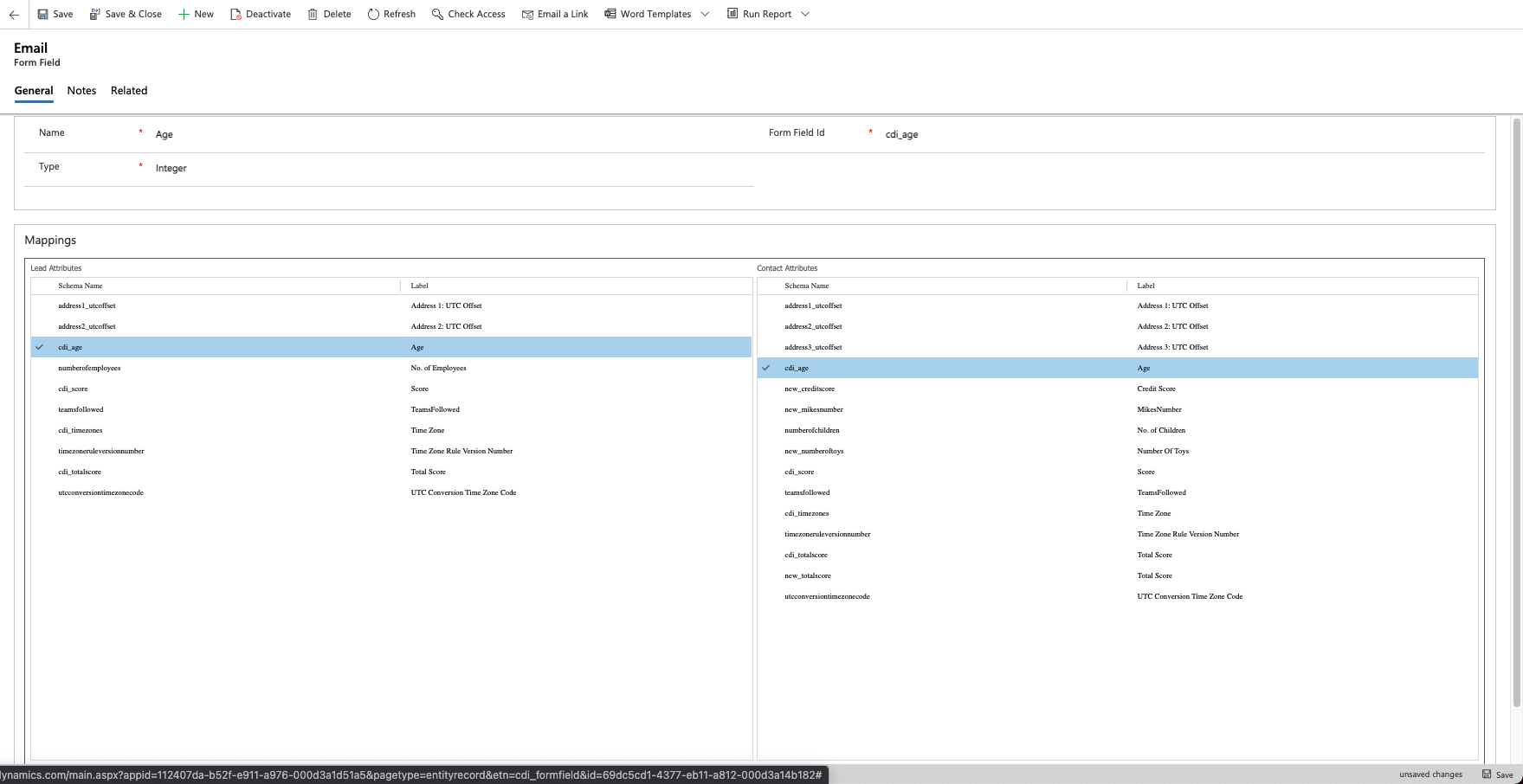Expand the Word Templates dropdown chevron
This screenshot has height=784, width=1523.
pyautogui.click(x=705, y=14)
